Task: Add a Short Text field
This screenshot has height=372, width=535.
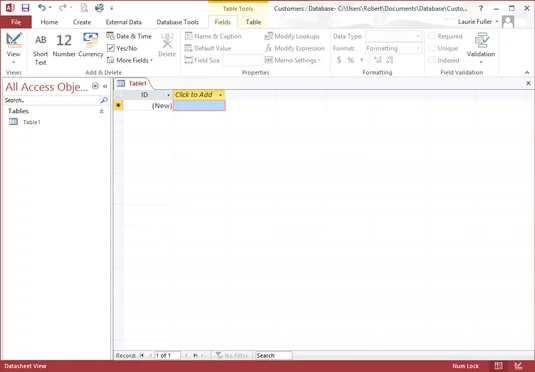Action: tap(40, 49)
